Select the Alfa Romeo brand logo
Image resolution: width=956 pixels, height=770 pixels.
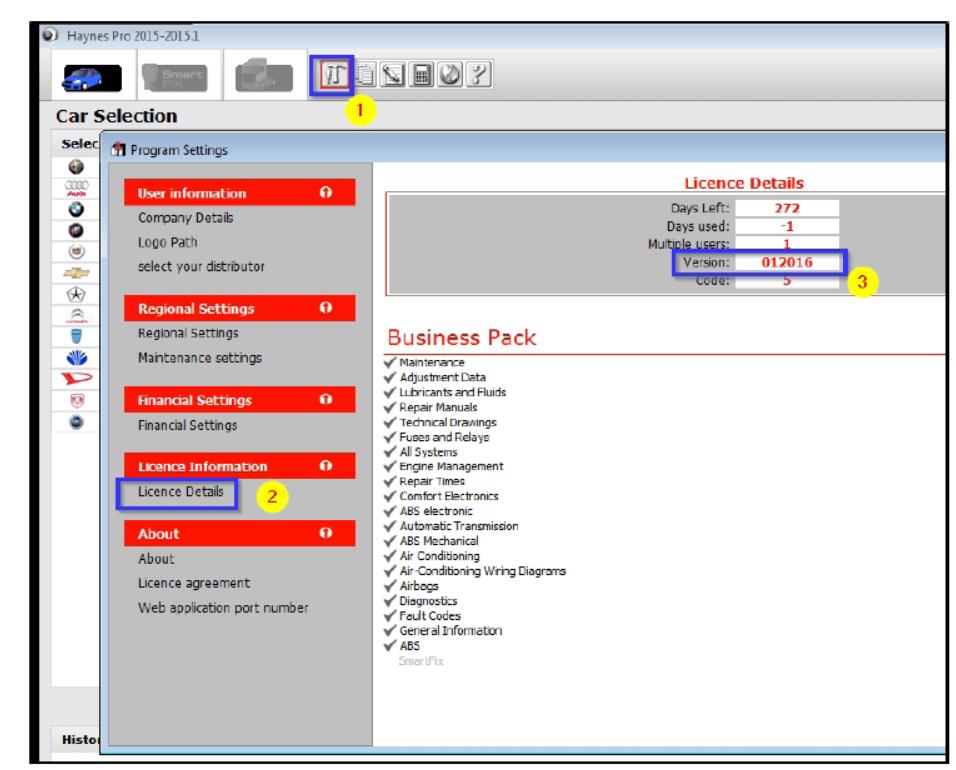click(x=76, y=166)
